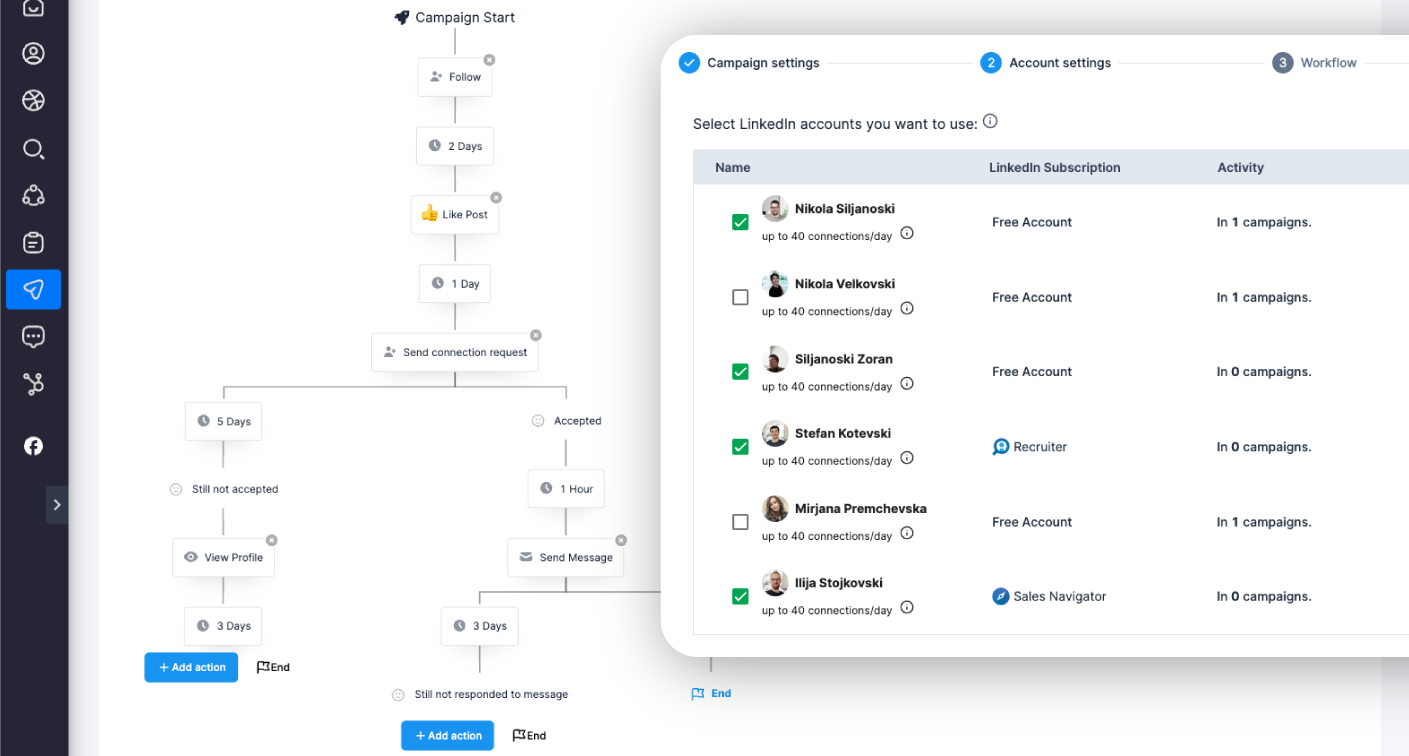Expand the collapsed sidebar with arrow

(x=57, y=505)
